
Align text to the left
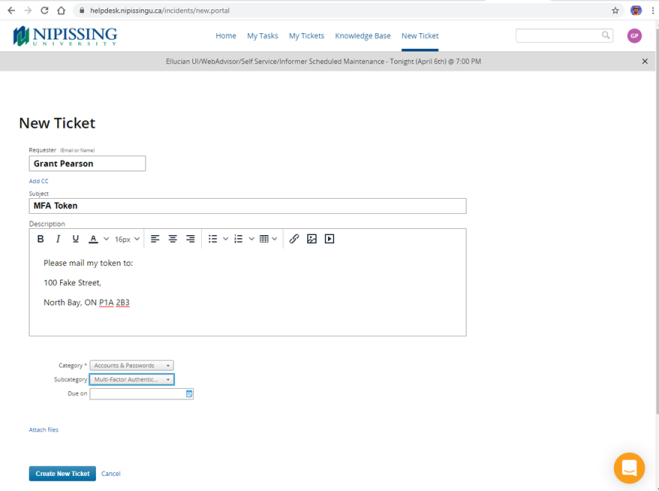point(155,239)
